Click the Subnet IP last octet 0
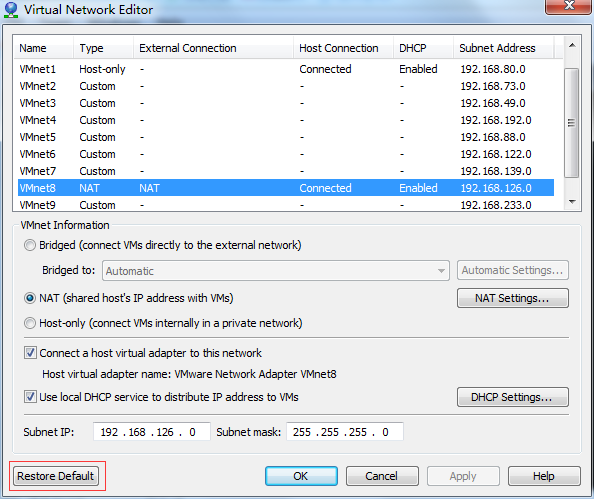This screenshot has width=594, height=499. pos(192,432)
